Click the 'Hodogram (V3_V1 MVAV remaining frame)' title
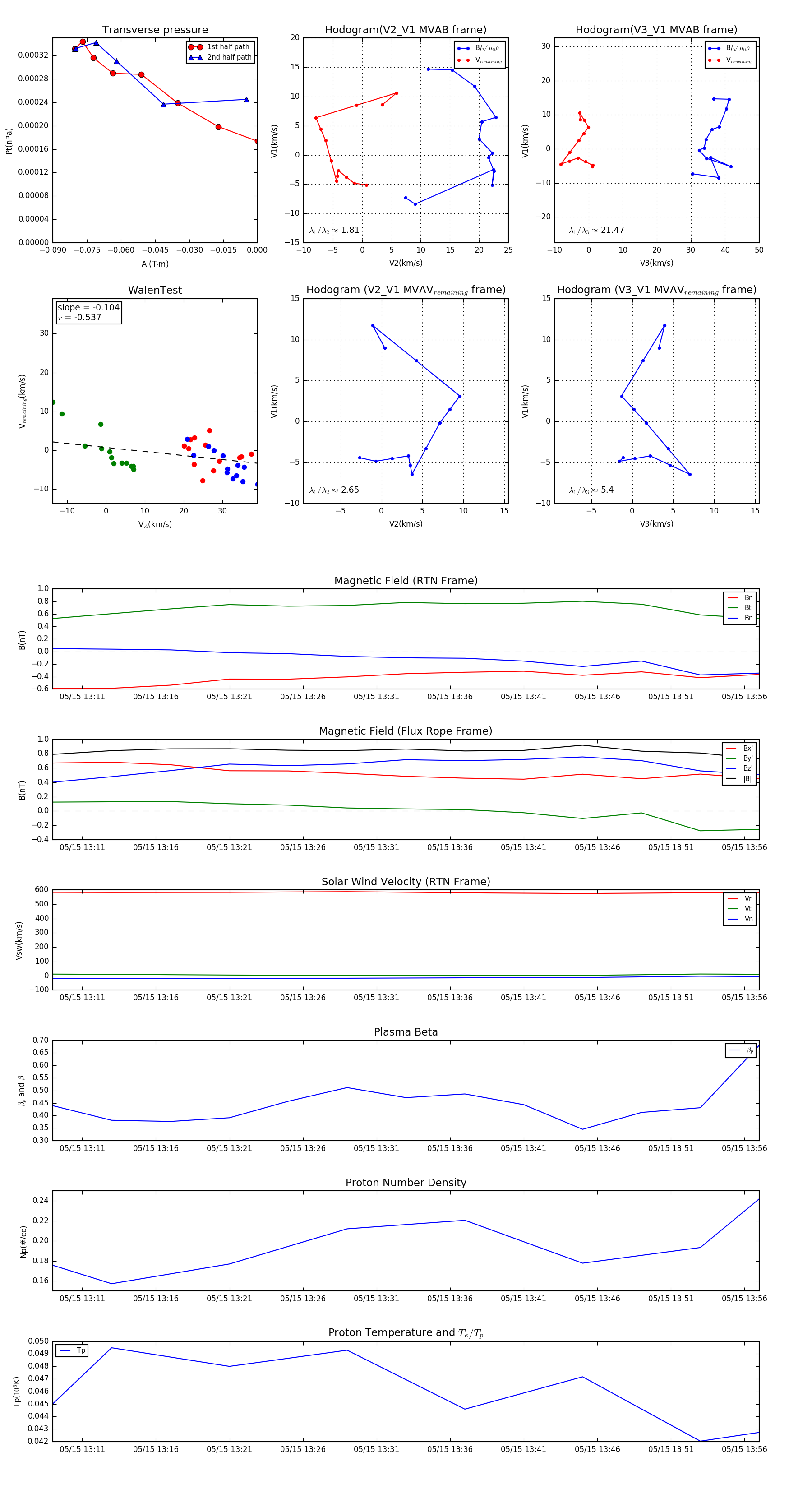 click(656, 290)
